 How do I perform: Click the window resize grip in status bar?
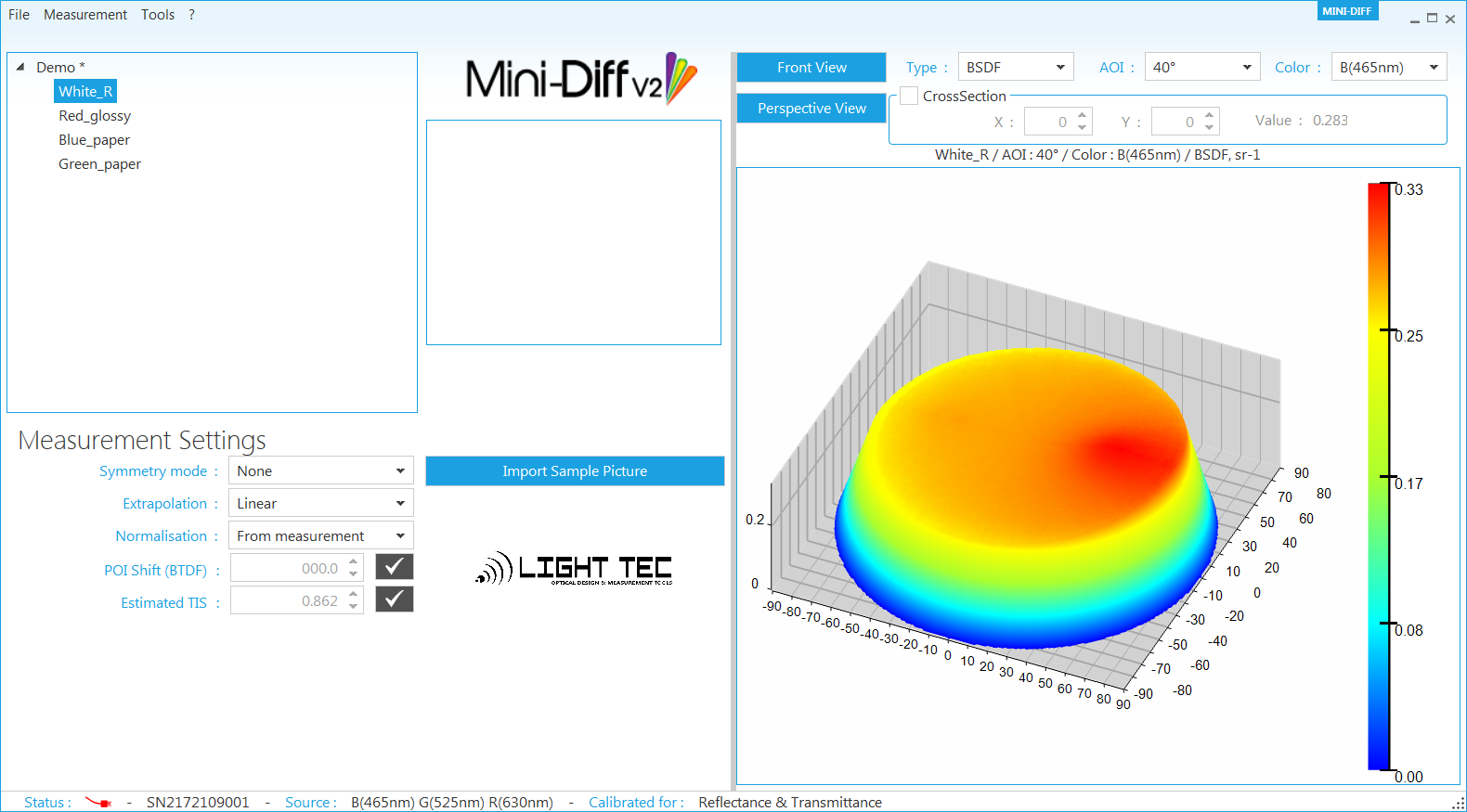[1458, 804]
